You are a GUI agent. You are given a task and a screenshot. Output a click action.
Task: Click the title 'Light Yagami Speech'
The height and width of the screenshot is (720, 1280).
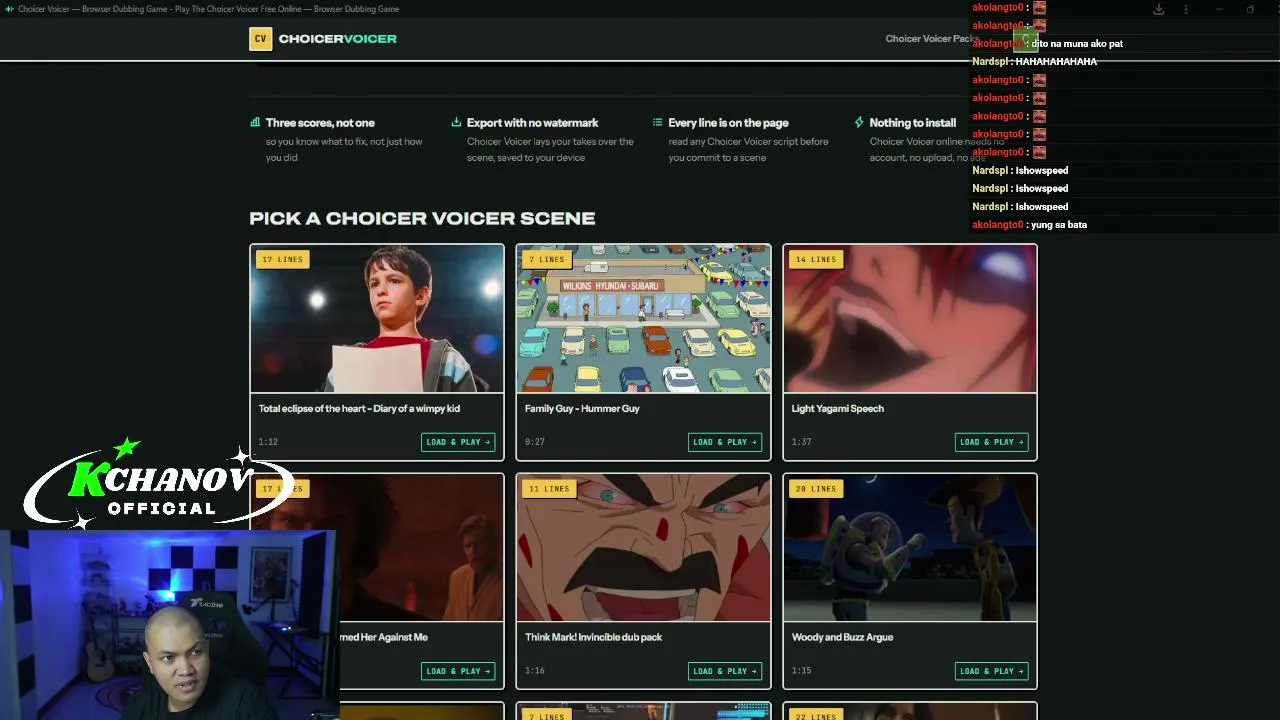click(x=838, y=408)
